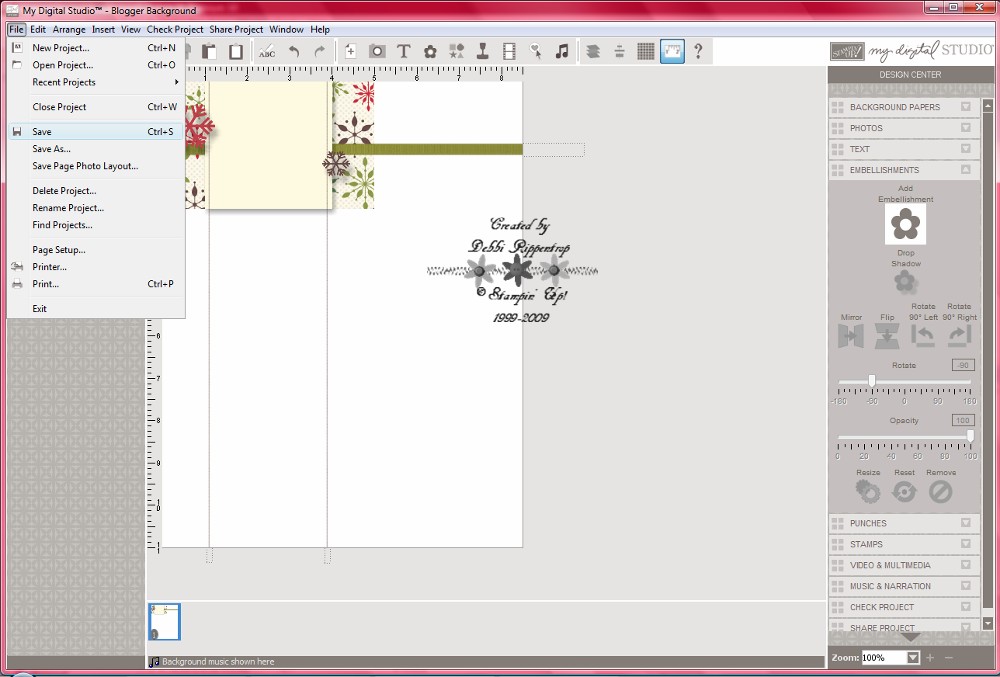The height and width of the screenshot is (677, 1000).
Task: Select the text tool T icon
Action: 403,52
